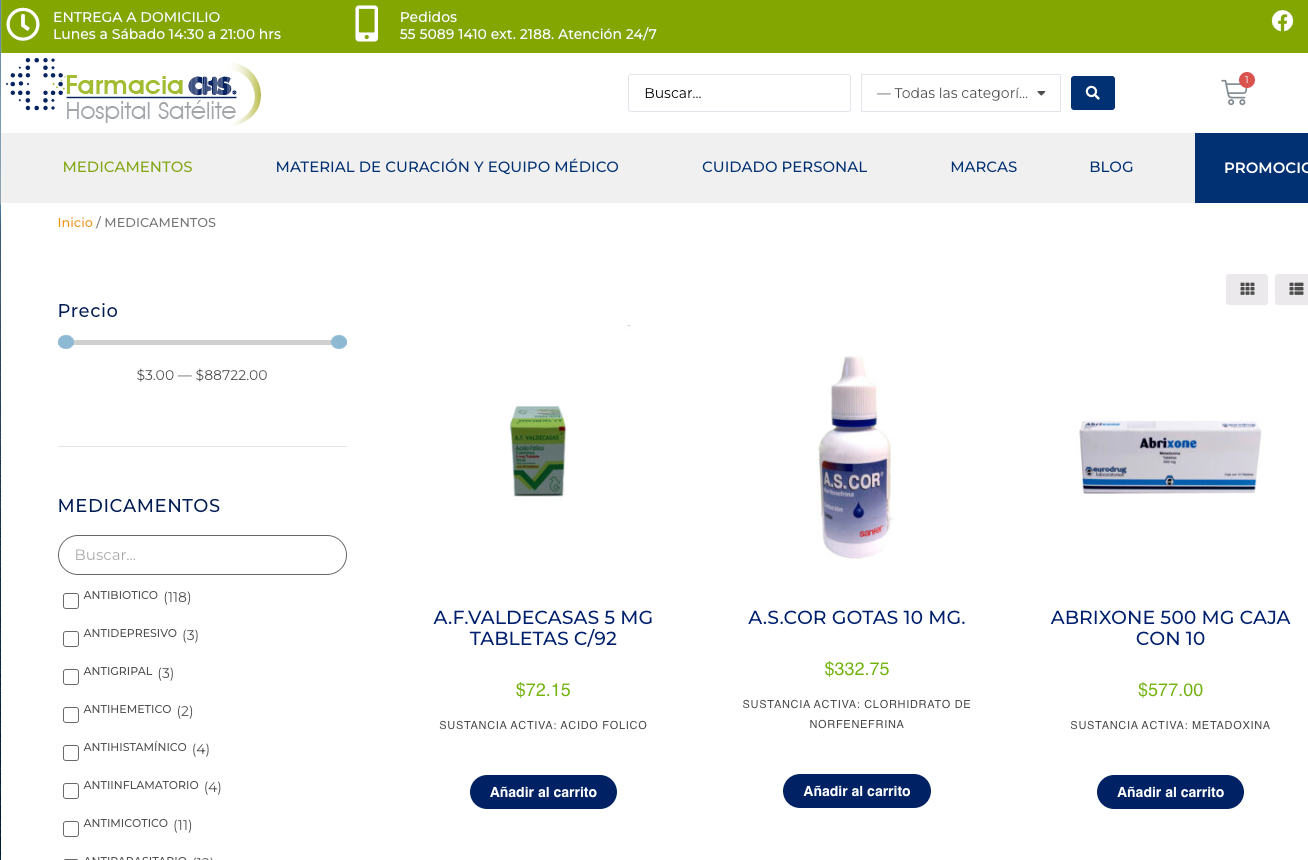This screenshot has width=1308, height=860.
Task: Click the left price slider handle
Action: (x=66, y=342)
